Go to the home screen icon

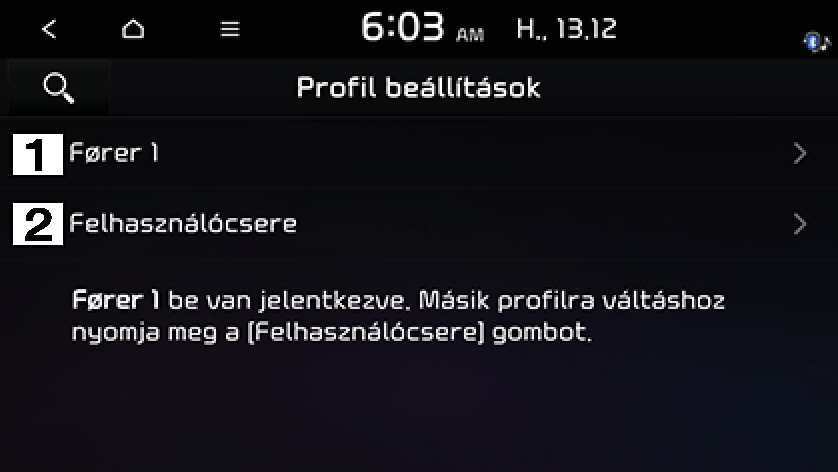(133, 29)
